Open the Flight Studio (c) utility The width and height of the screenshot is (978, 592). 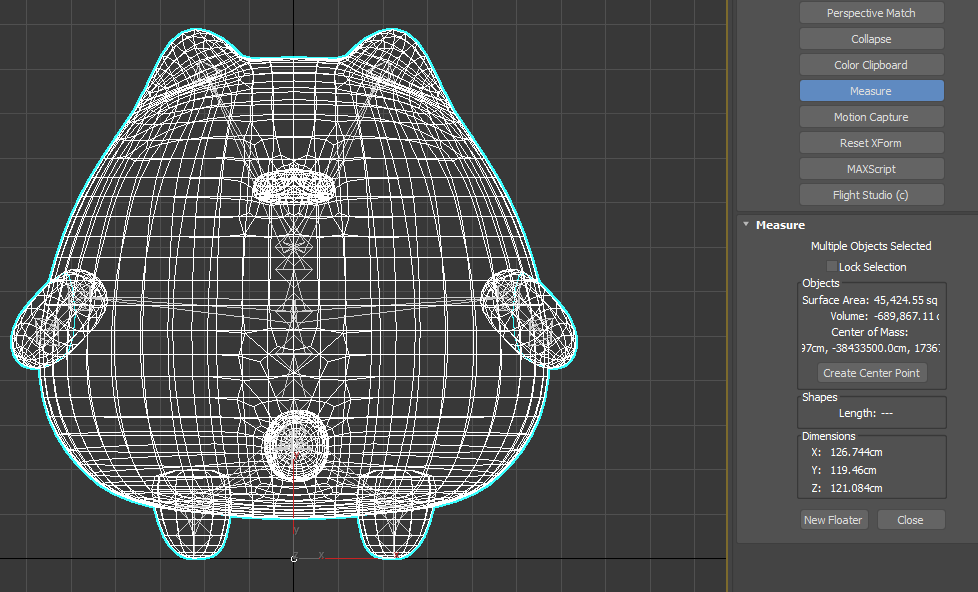tap(871, 195)
